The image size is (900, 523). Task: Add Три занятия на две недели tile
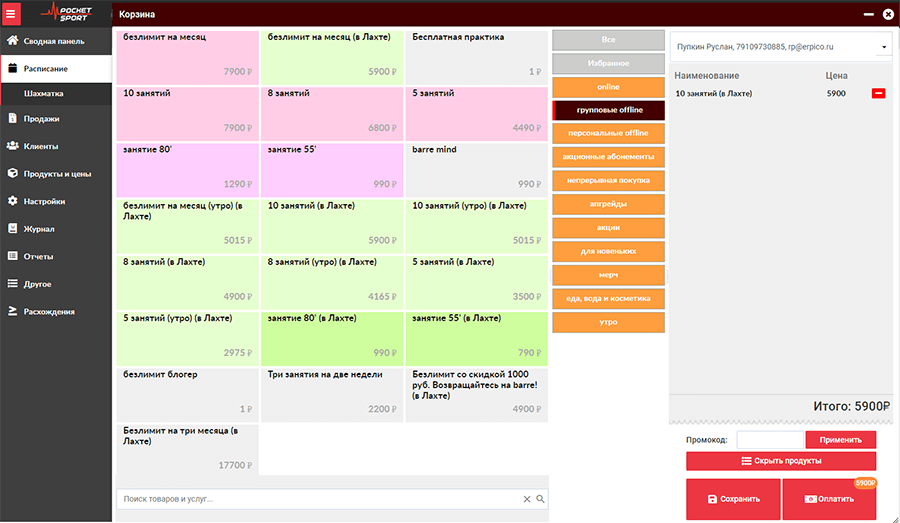pos(332,394)
